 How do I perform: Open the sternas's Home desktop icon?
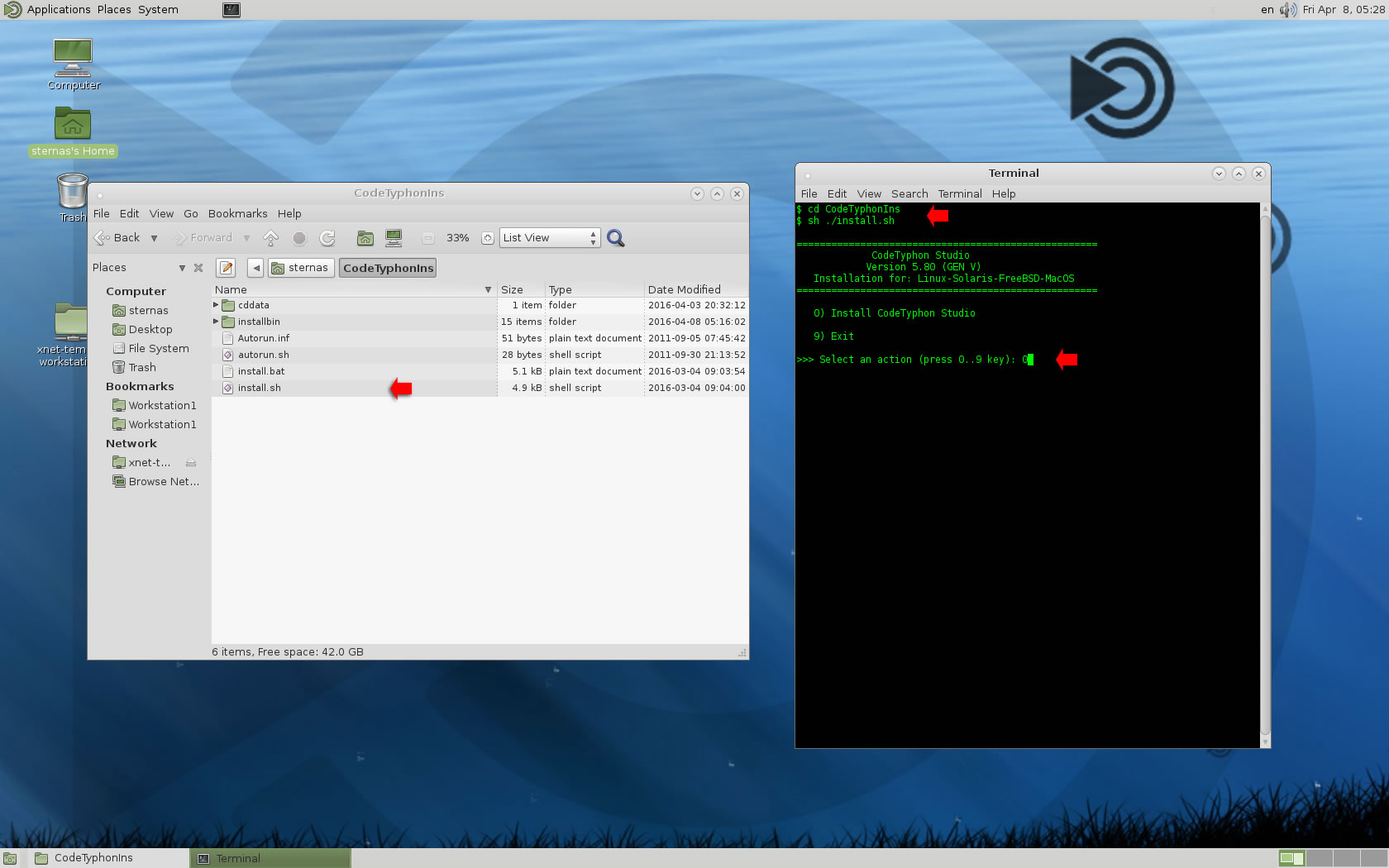tap(73, 132)
